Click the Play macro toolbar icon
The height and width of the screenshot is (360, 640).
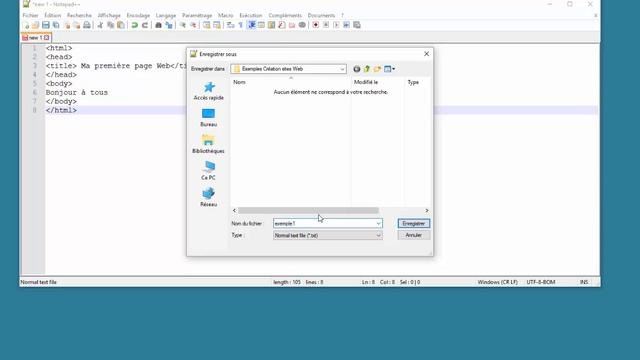[336, 25]
